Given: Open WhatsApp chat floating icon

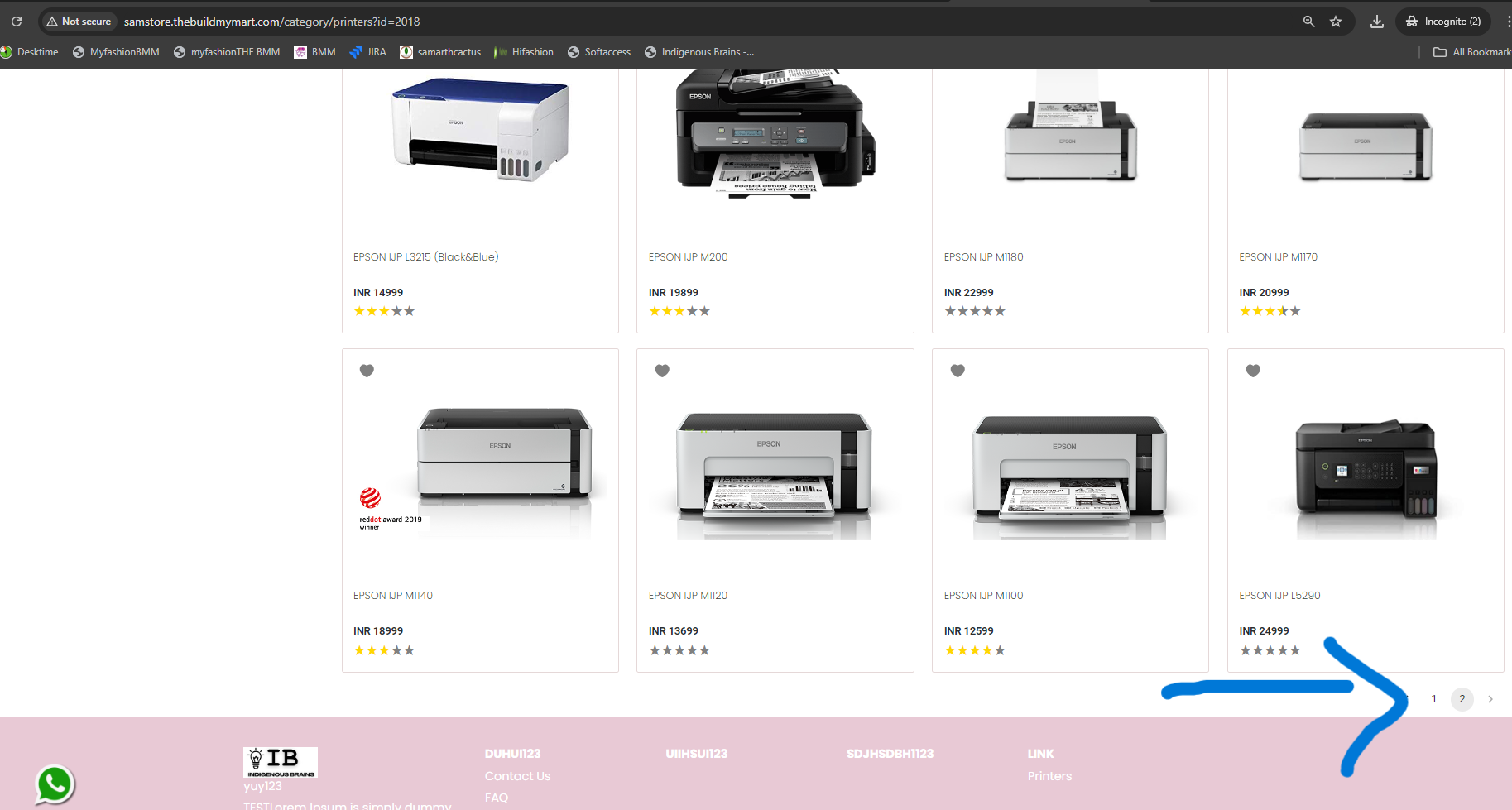Looking at the screenshot, I should (x=55, y=784).
